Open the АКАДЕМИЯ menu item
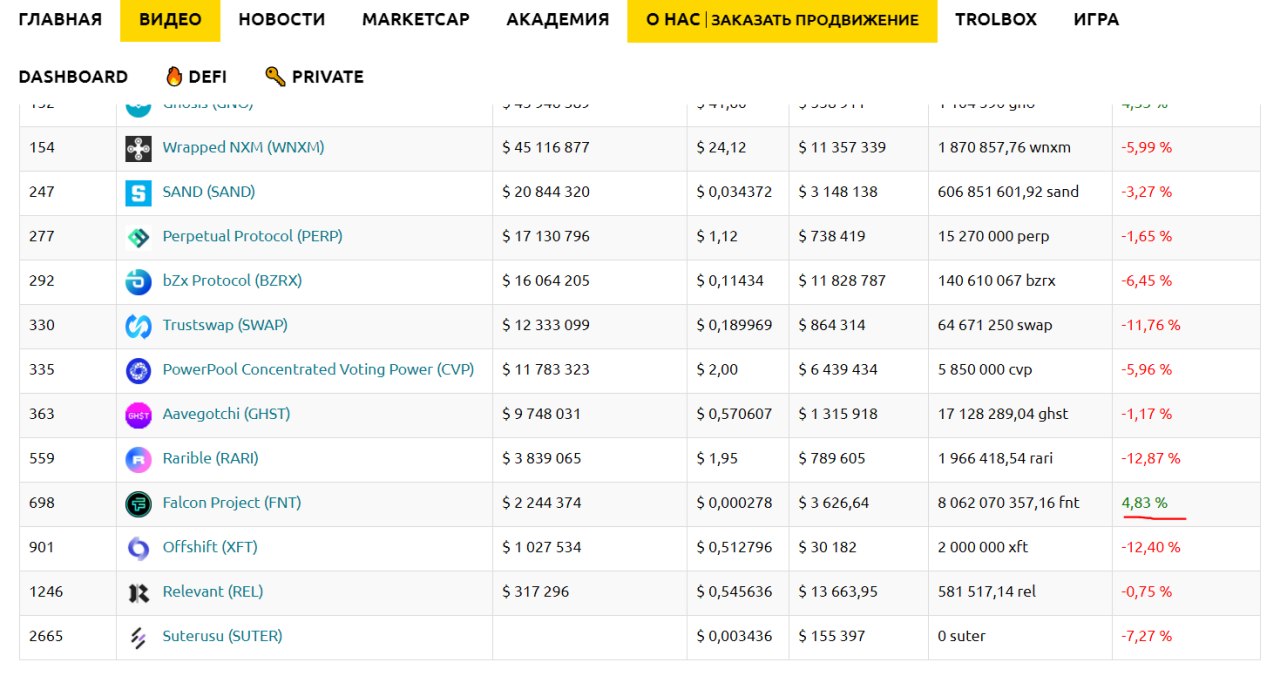Viewport: 1280px width, 696px height. 558,19
